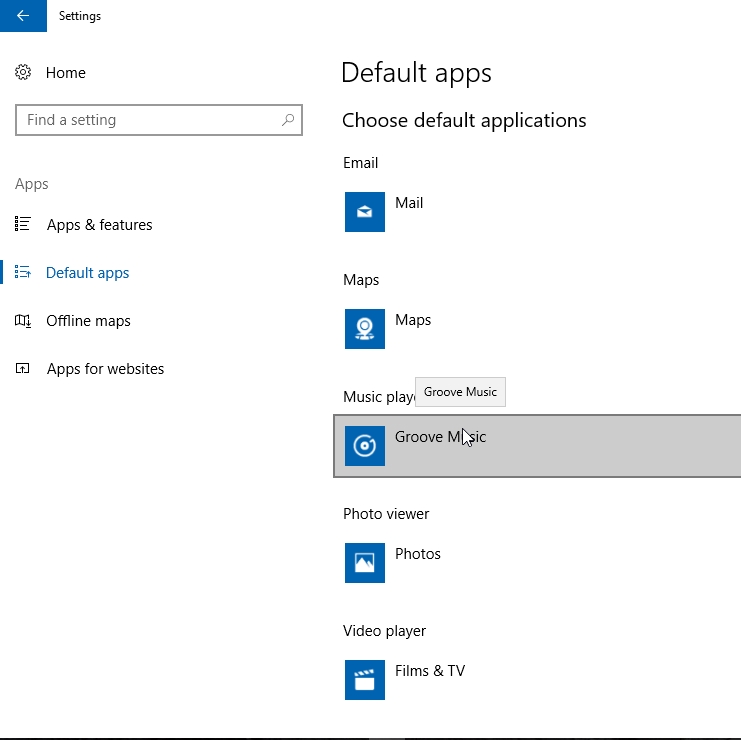Click the Photos app icon
This screenshot has height=740, width=741.
(x=365, y=563)
